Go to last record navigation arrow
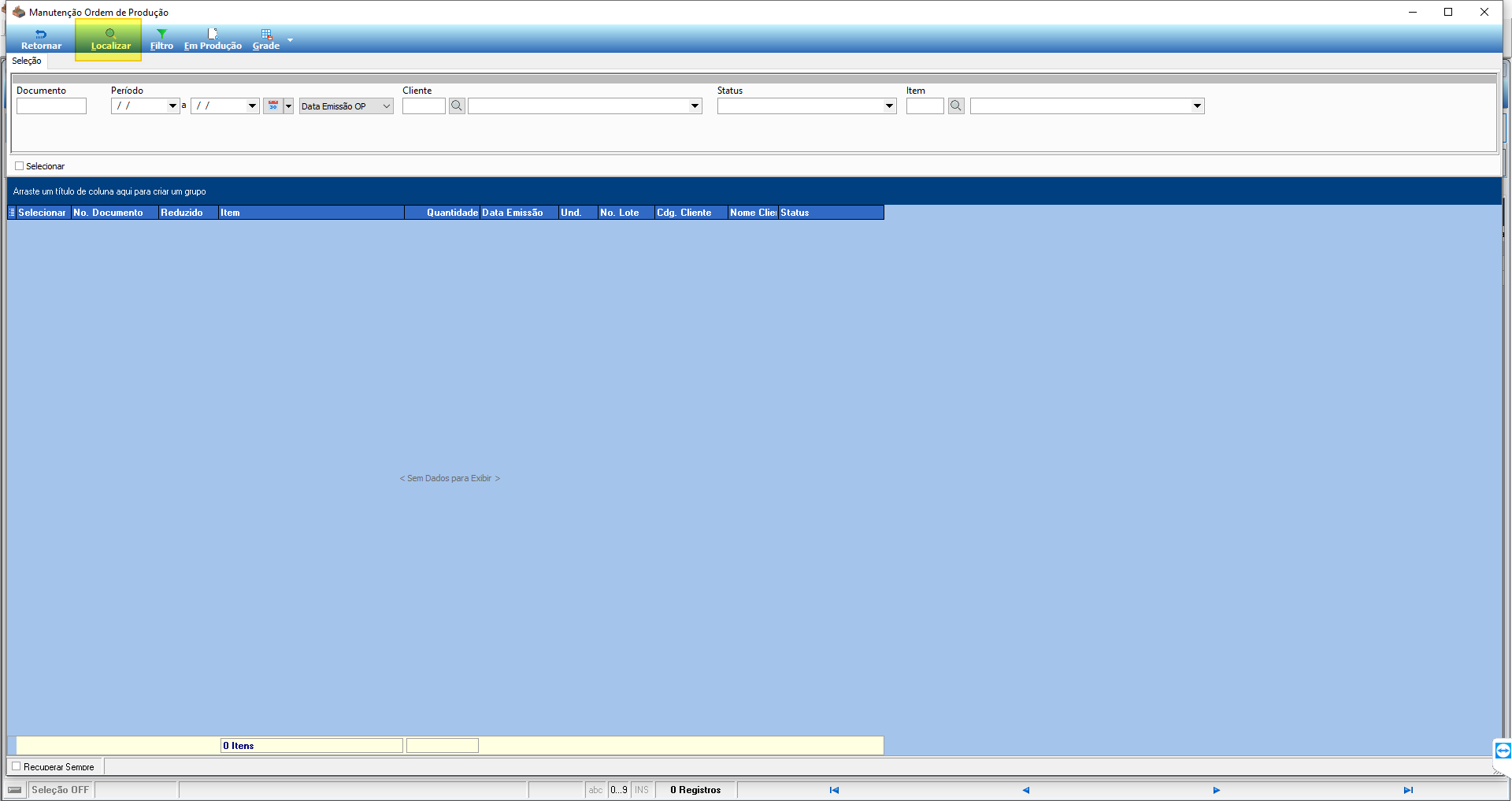Viewport: 1512px width, 801px height. coord(1408,790)
